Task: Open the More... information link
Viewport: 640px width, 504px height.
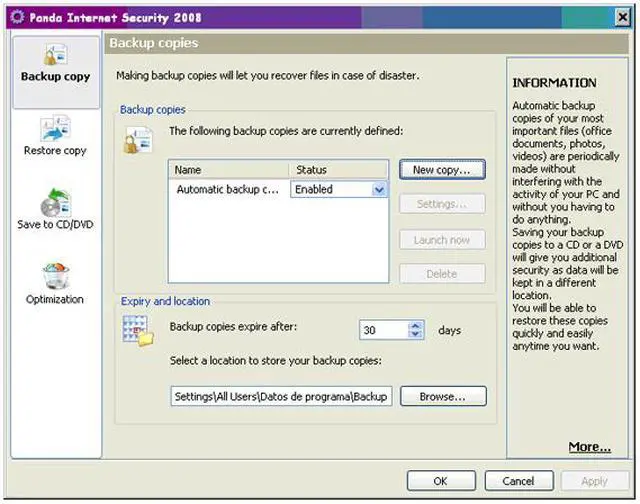Action: coord(589,447)
